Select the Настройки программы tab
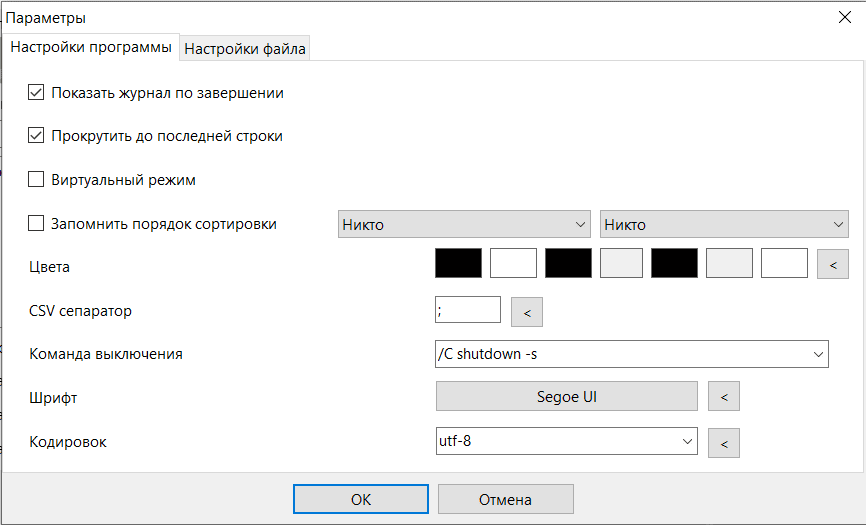866x525 pixels. coord(91,47)
